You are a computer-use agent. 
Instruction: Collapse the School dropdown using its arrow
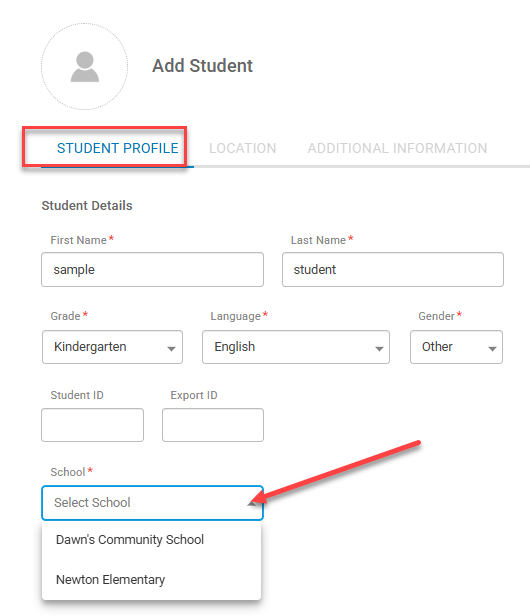click(x=252, y=503)
